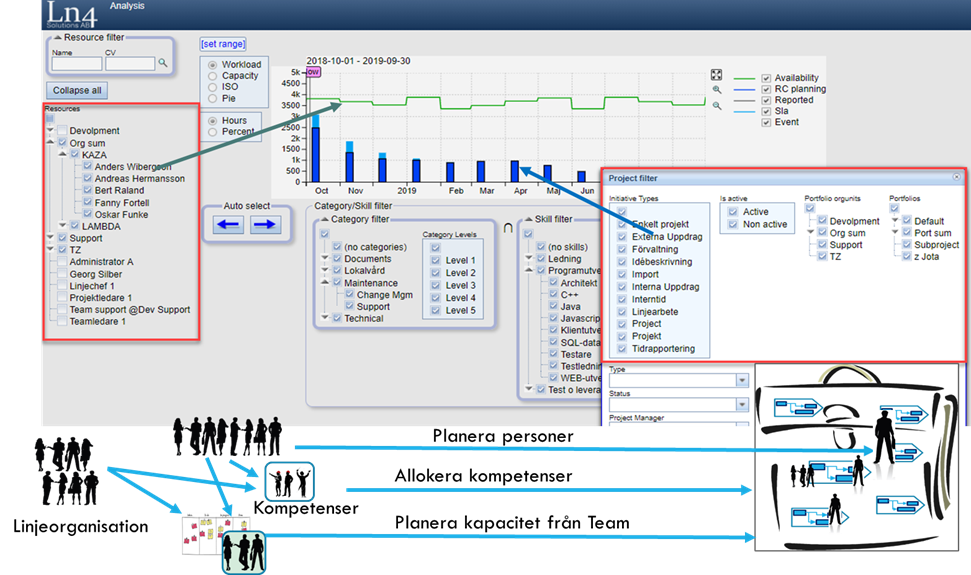This screenshot has width=971, height=575.
Task: Expand the Support resource node
Action: [50, 238]
